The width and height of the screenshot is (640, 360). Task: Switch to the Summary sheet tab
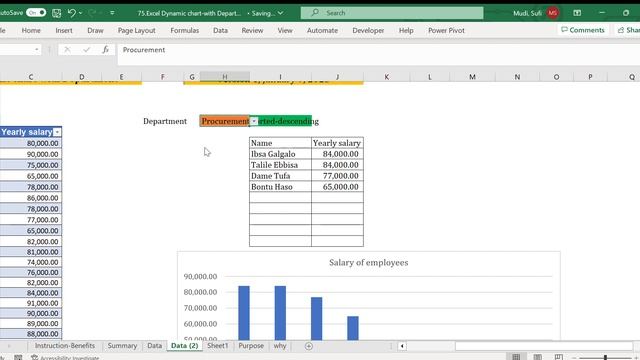(122, 346)
